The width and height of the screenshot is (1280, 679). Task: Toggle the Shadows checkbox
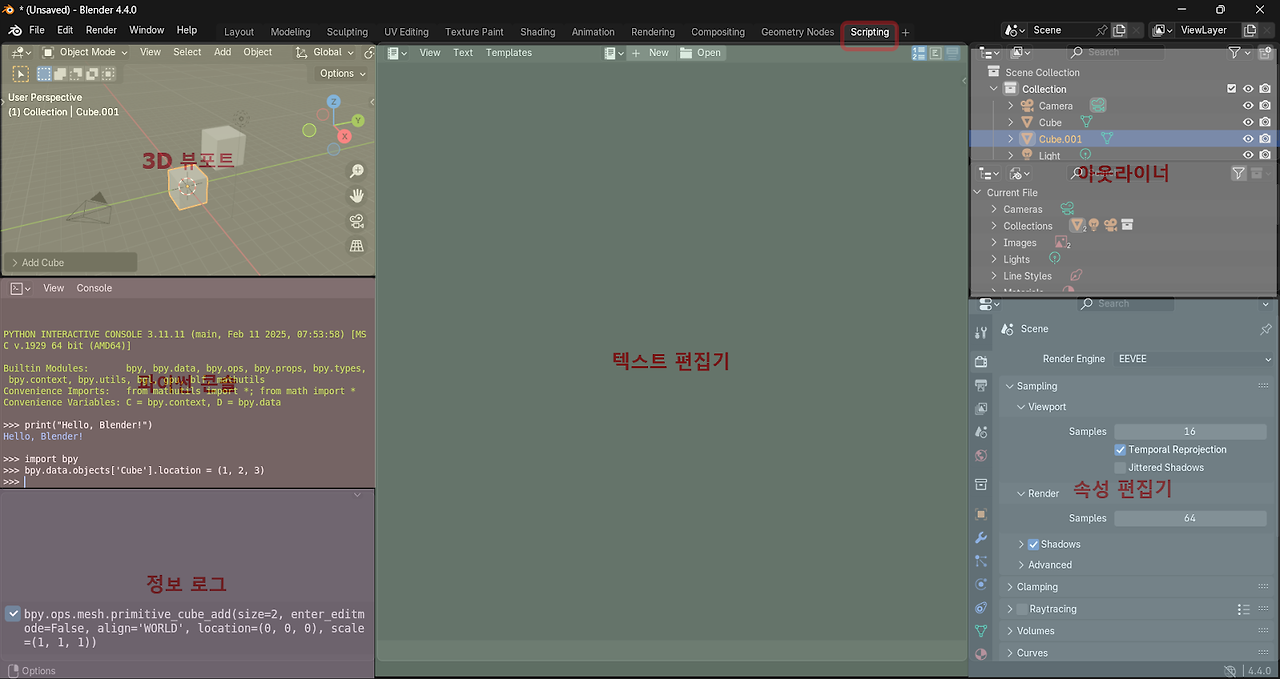pyautogui.click(x=1034, y=544)
